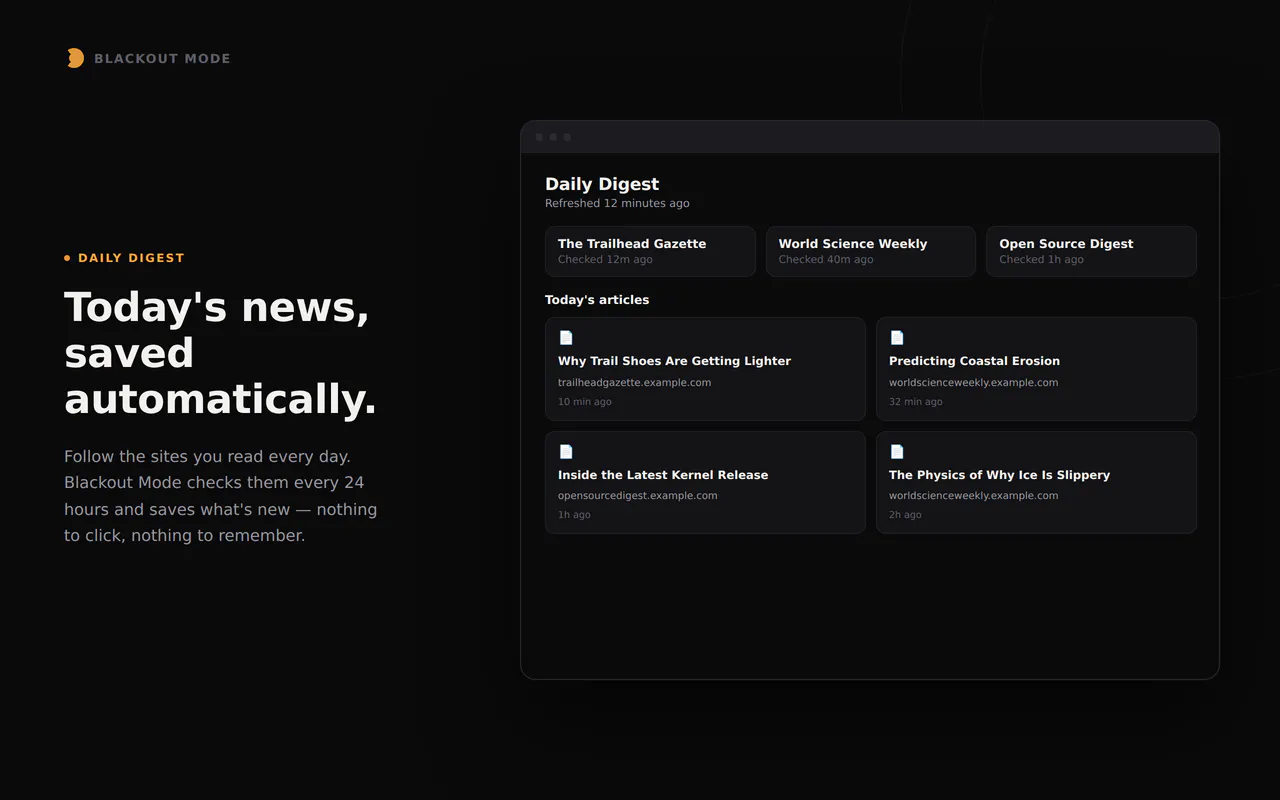Click Refreshed 12 minutes ago status text
This screenshot has height=800, width=1280.
617,203
